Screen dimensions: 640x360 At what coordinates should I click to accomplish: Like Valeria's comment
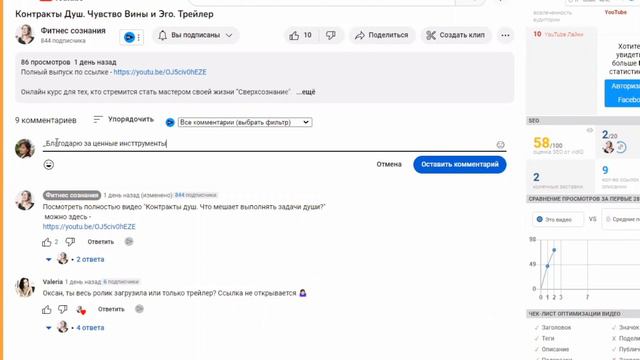pos(47,309)
